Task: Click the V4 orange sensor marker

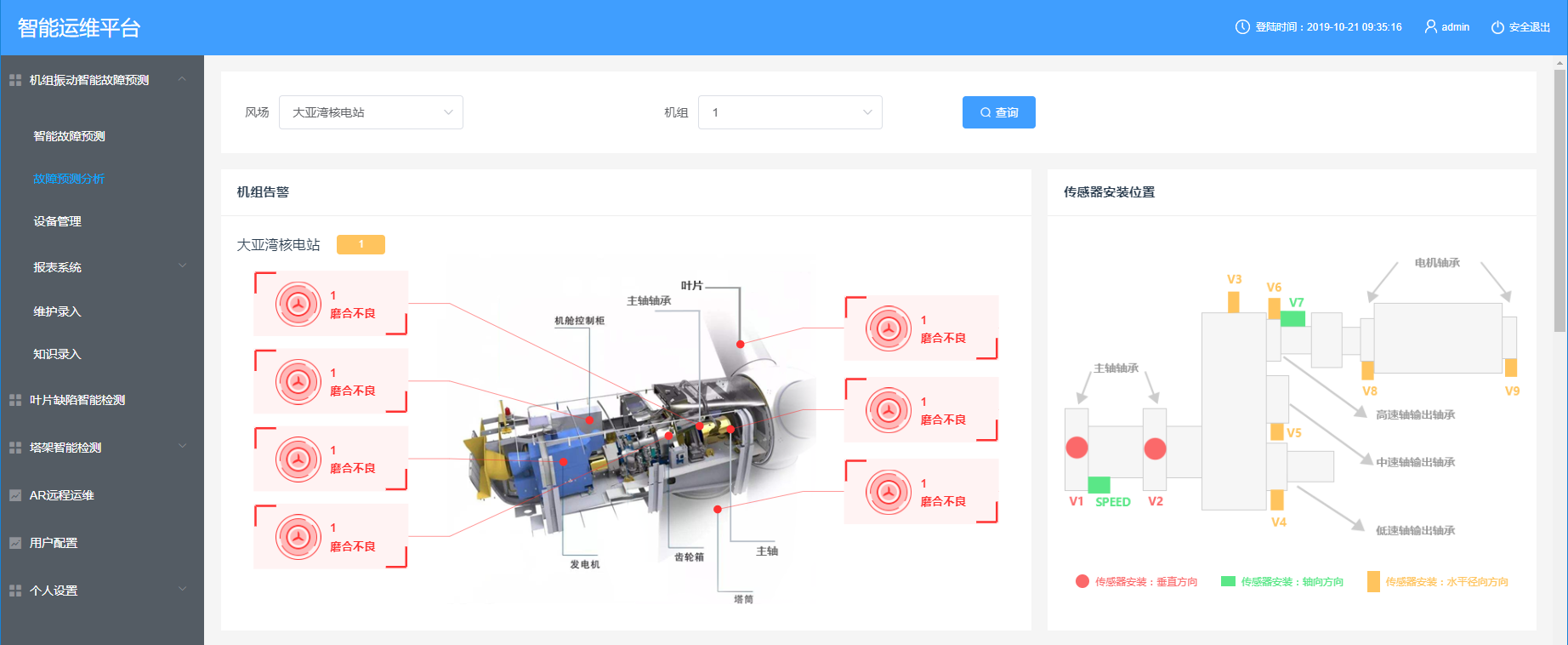Action: pyautogui.click(x=1276, y=500)
